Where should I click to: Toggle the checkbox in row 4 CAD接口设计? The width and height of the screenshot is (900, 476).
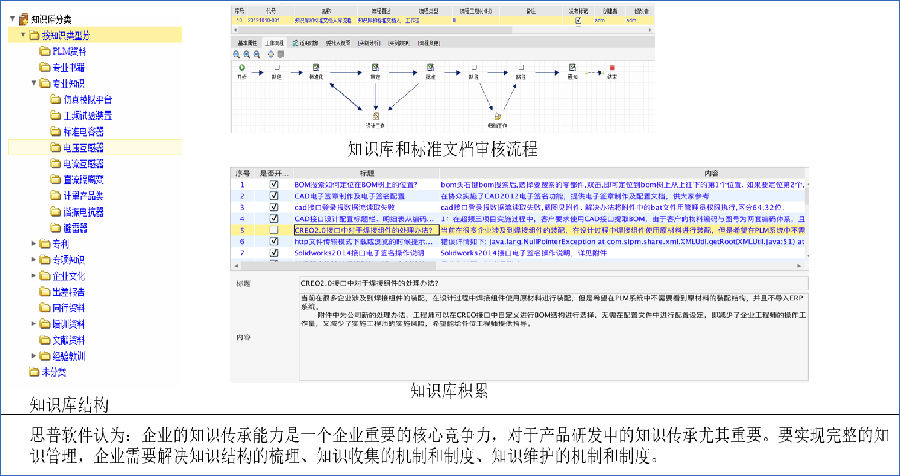click(274, 218)
